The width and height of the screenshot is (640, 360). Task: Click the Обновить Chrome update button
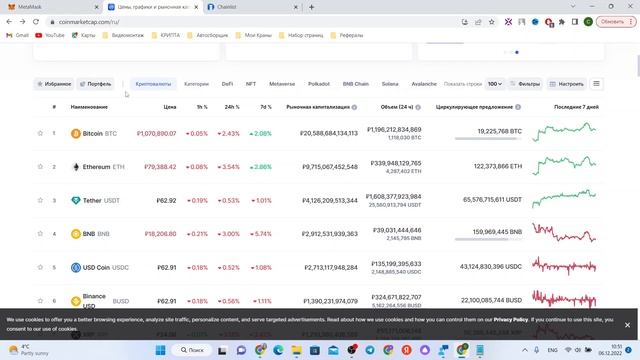[612, 22]
